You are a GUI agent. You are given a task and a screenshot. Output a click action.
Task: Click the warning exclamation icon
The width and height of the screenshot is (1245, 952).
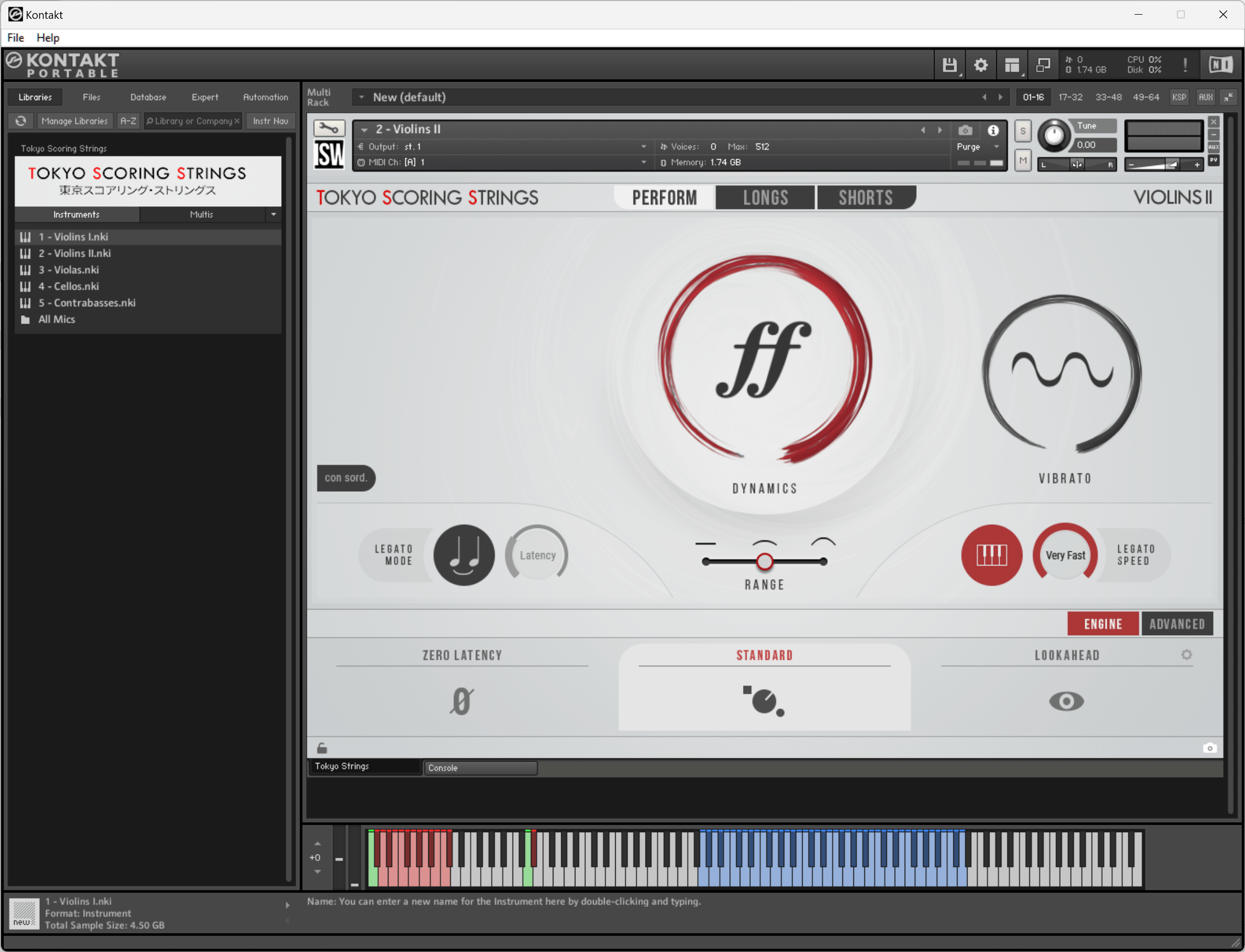[x=1184, y=65]
